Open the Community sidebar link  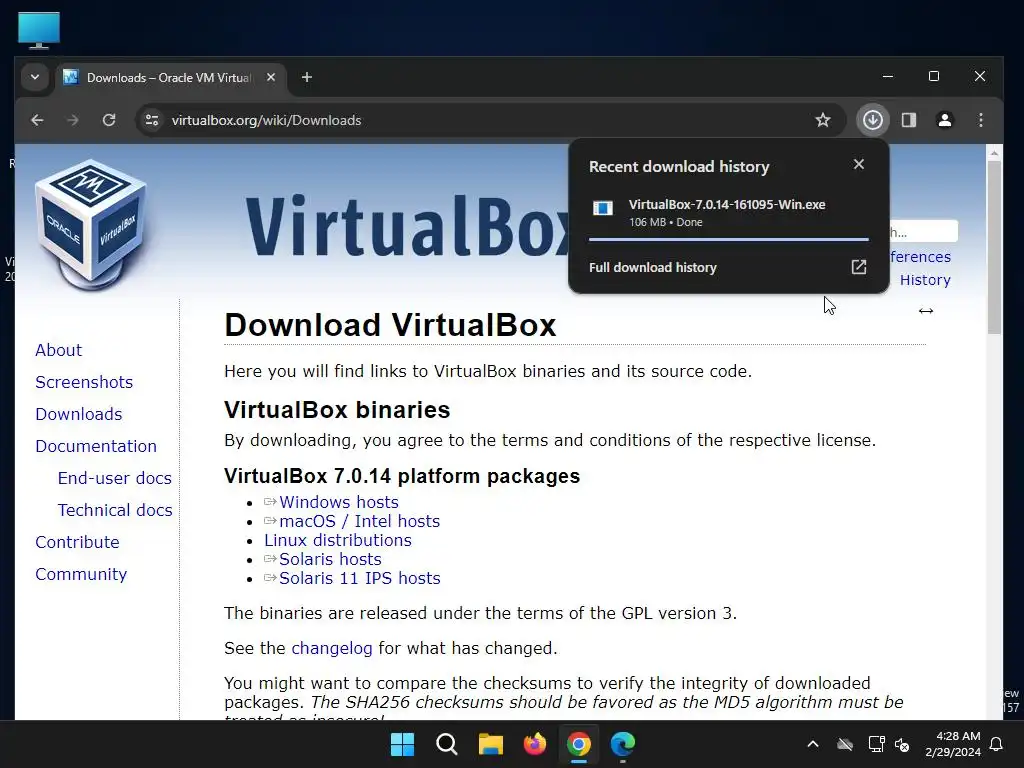pos(81,574)
